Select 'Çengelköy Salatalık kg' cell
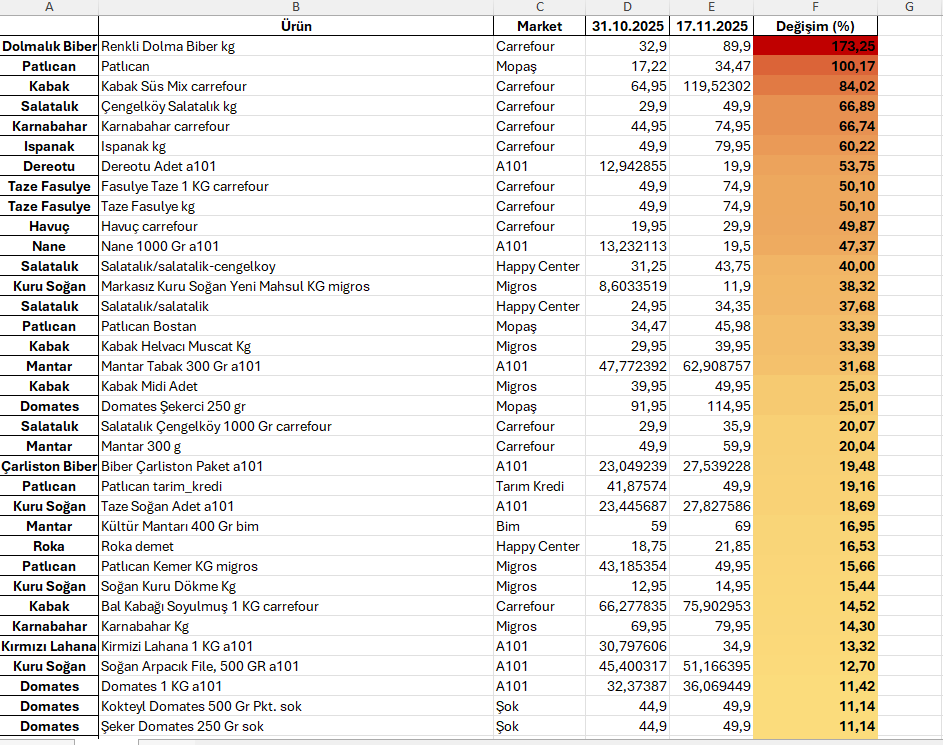 [x=296, y=106]
